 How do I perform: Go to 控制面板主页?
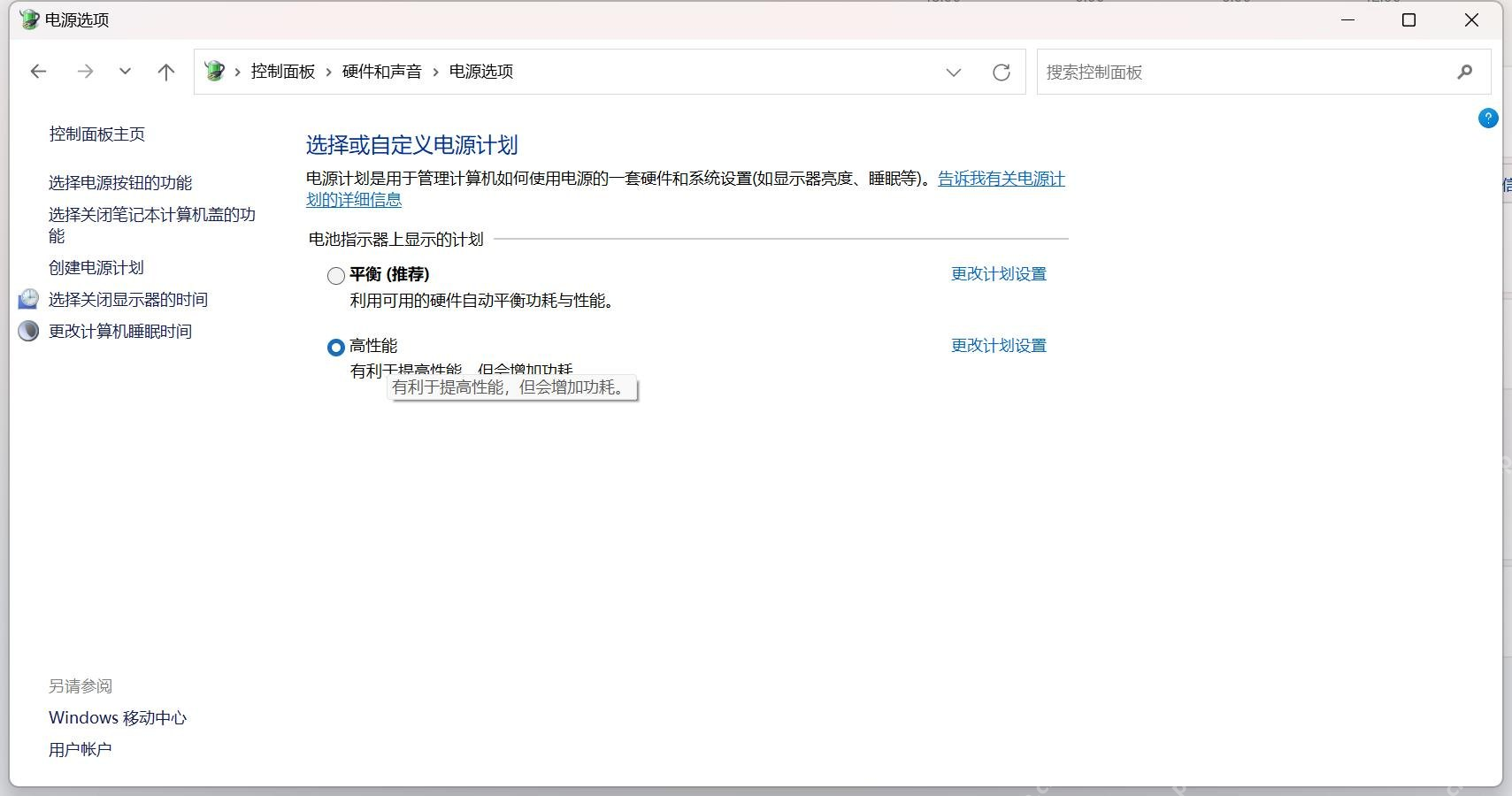(x=96, y=134)
